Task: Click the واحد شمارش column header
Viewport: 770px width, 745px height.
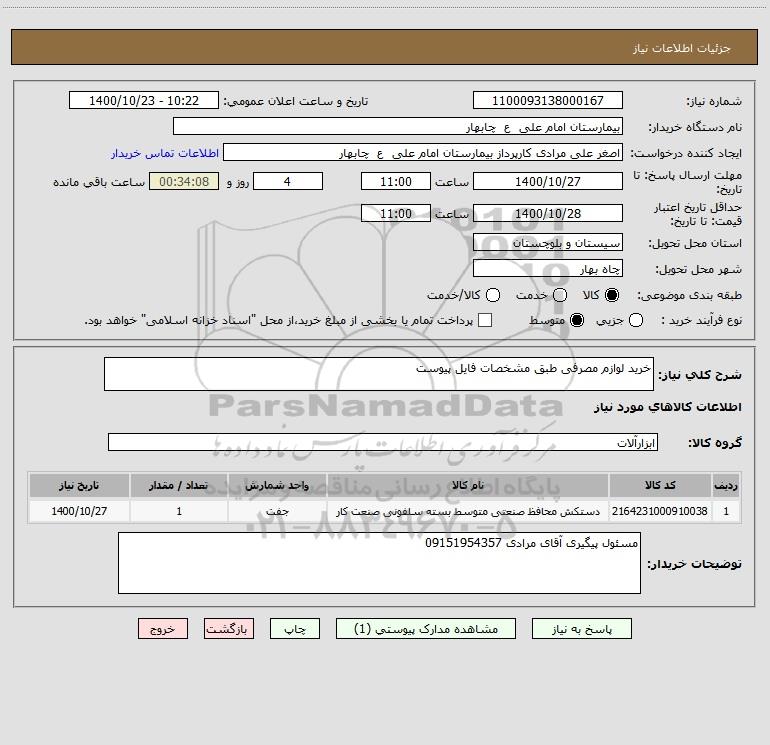Action: (277, 486)
